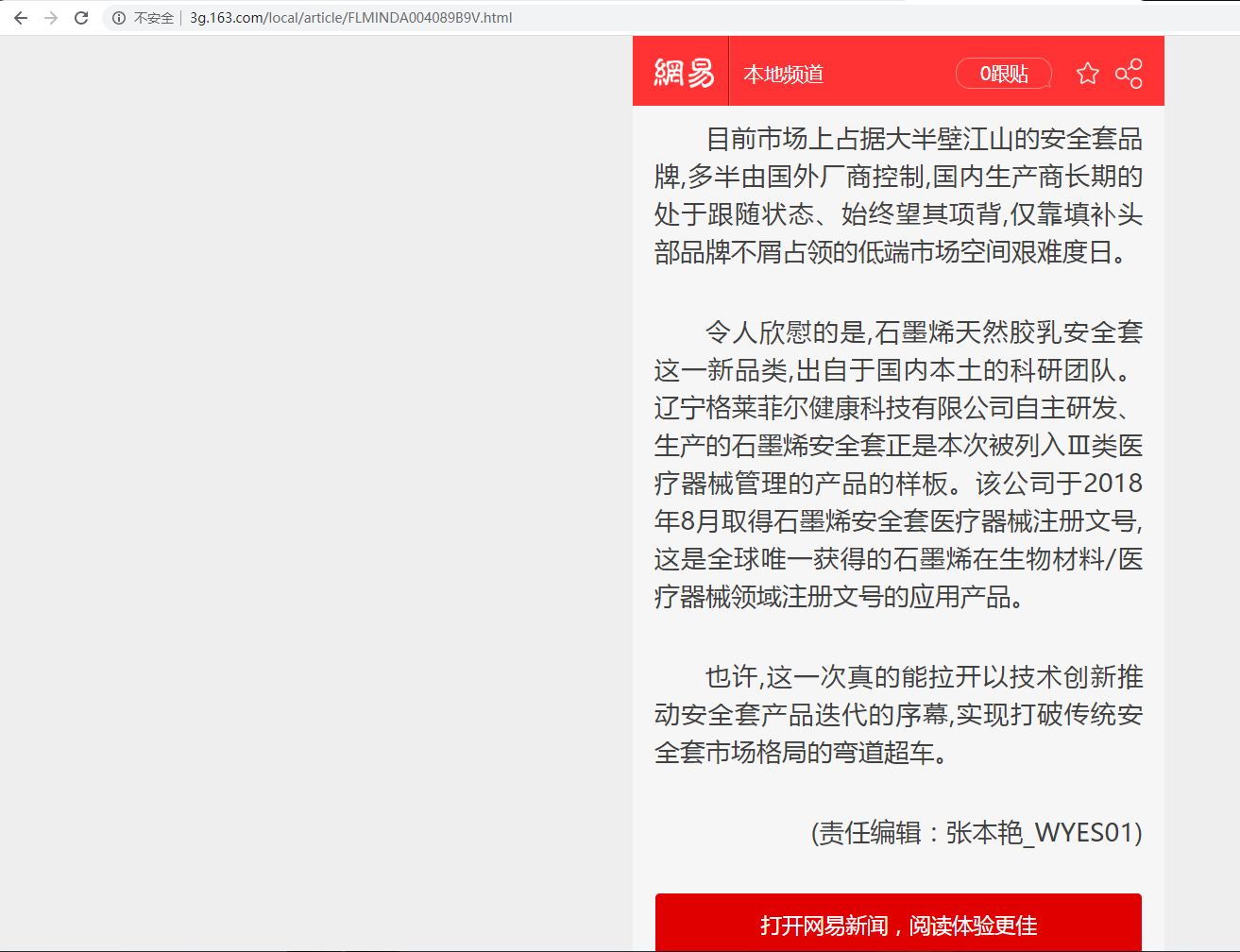Click the editor credit 责任编辑：张本艳_WYES01

977,832
